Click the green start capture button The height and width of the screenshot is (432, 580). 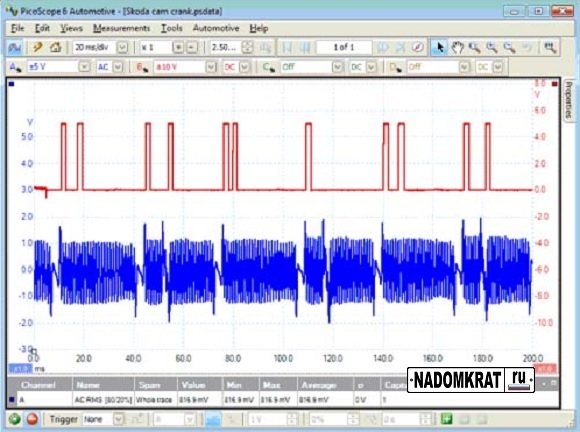(14, 419)
